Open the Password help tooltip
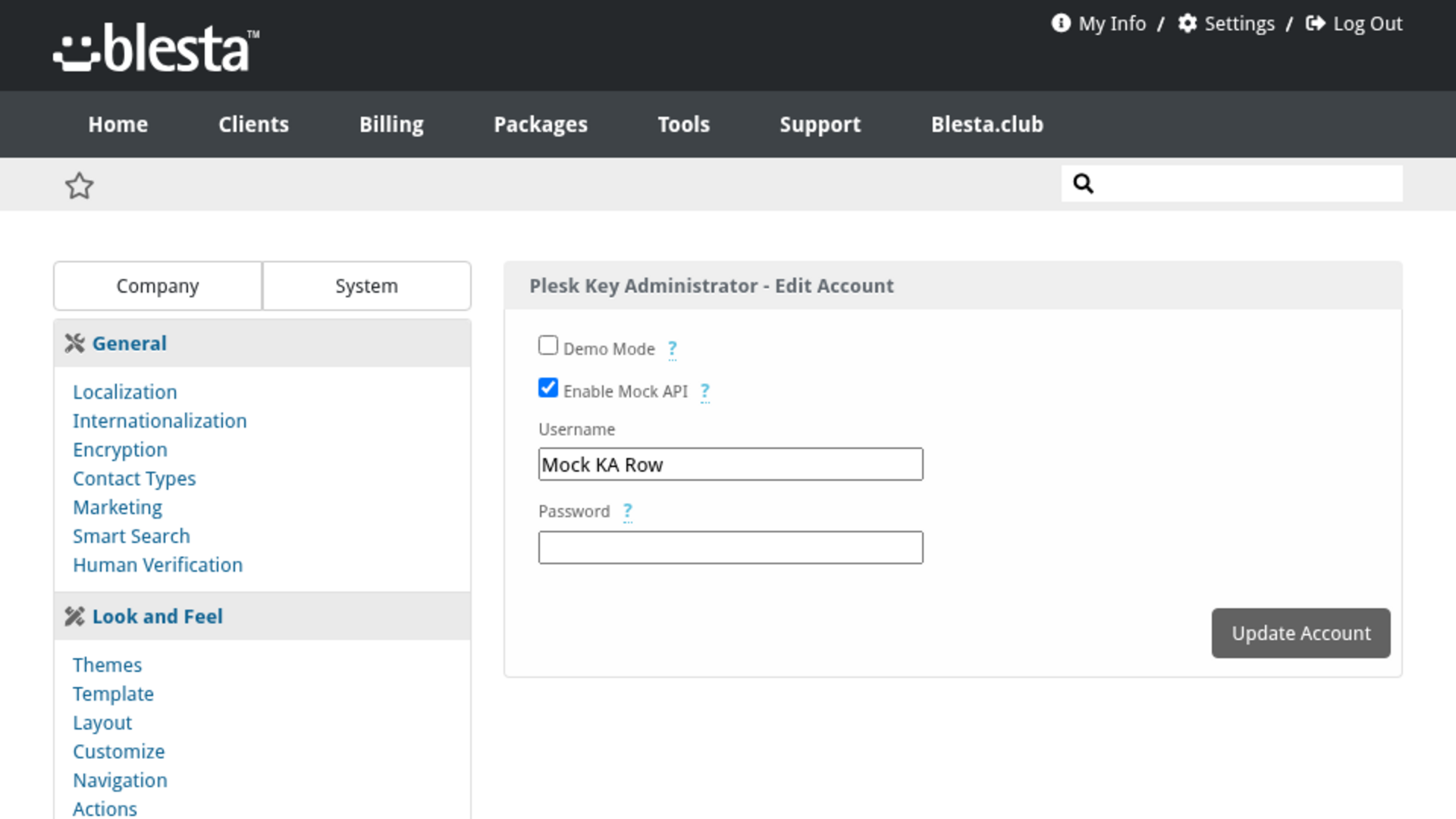 point(627,511)
